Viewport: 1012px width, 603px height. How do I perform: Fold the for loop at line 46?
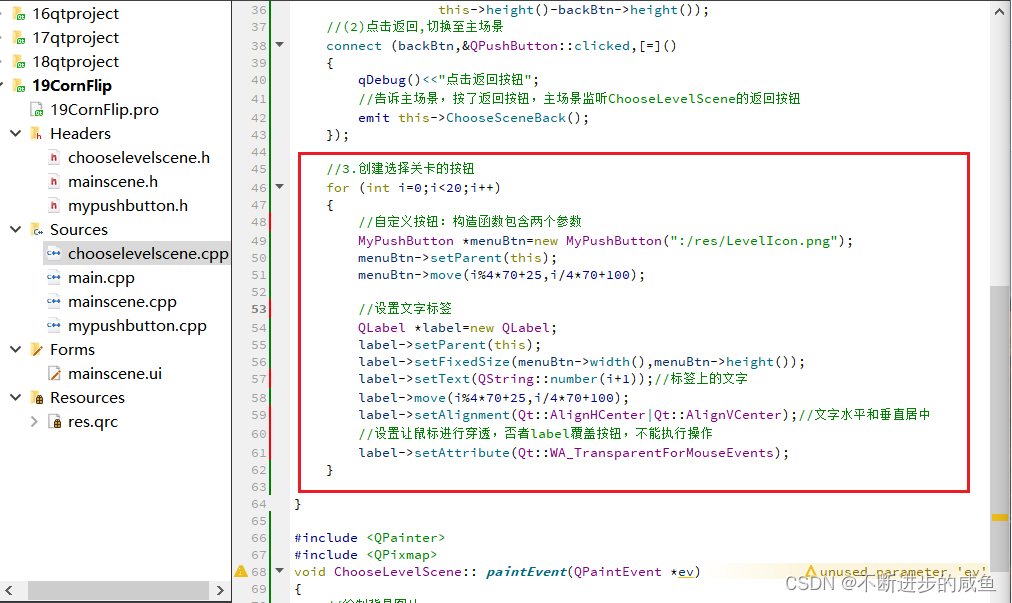[x=279, y=187]
